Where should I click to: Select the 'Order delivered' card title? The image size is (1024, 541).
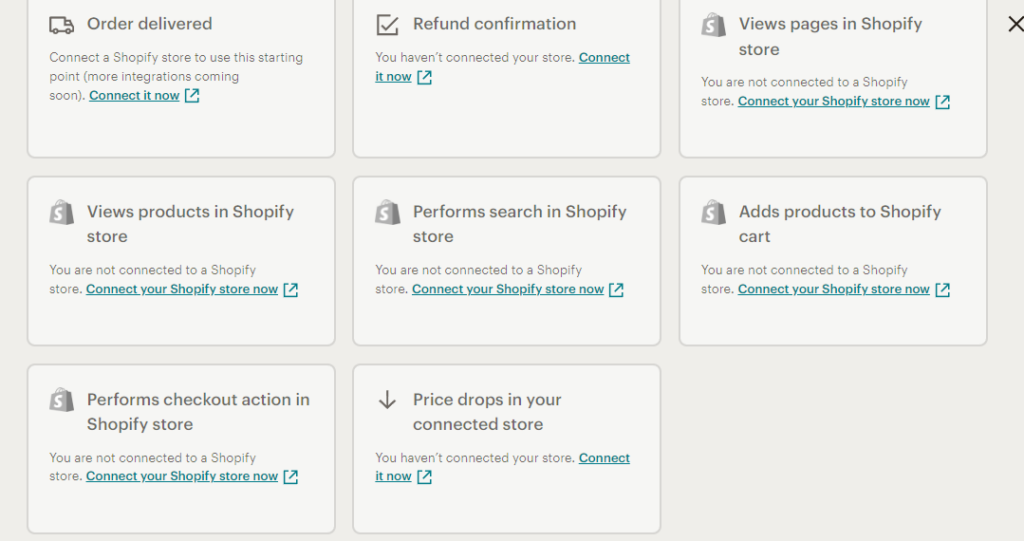click(x=150, y=24)
